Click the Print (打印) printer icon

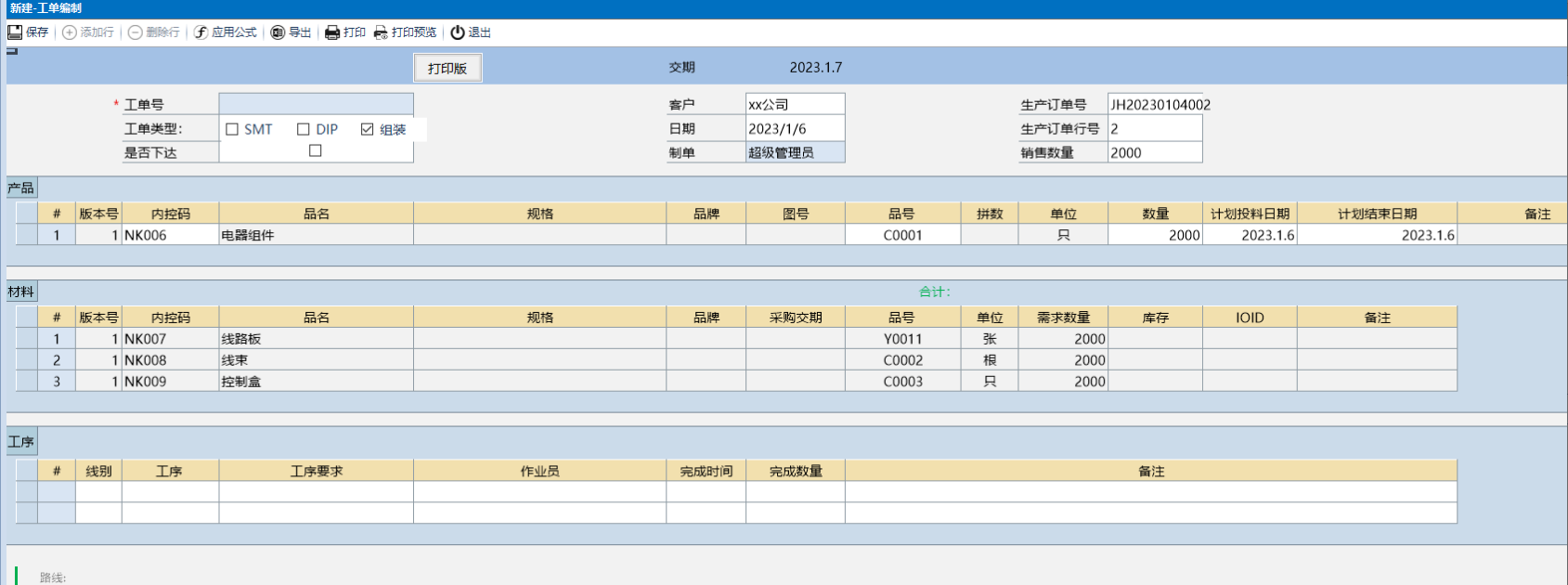[332, 32]
